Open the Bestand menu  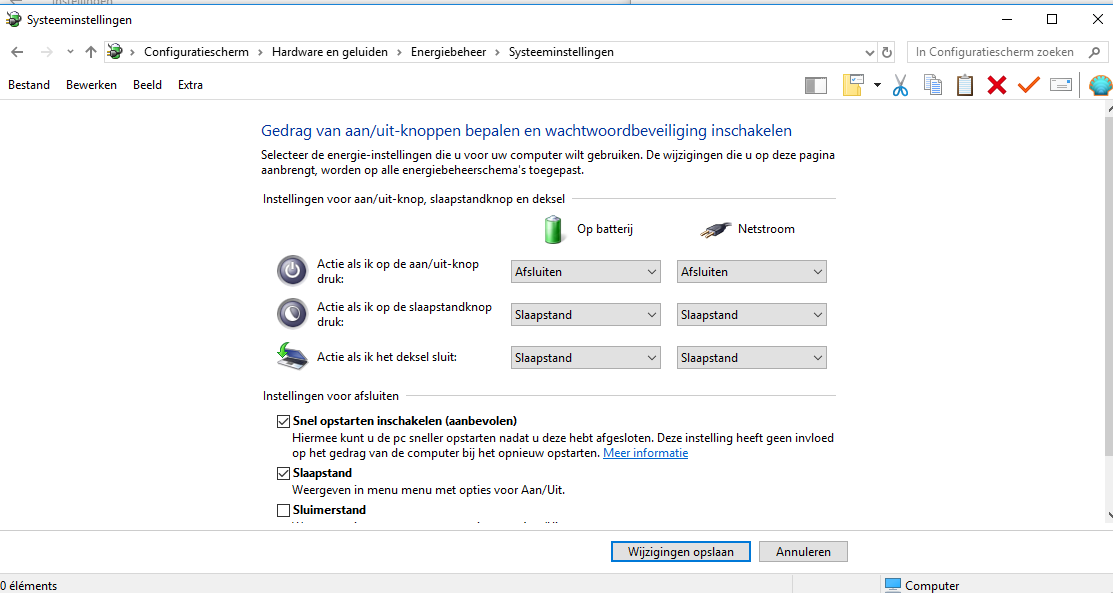[29, 85]
